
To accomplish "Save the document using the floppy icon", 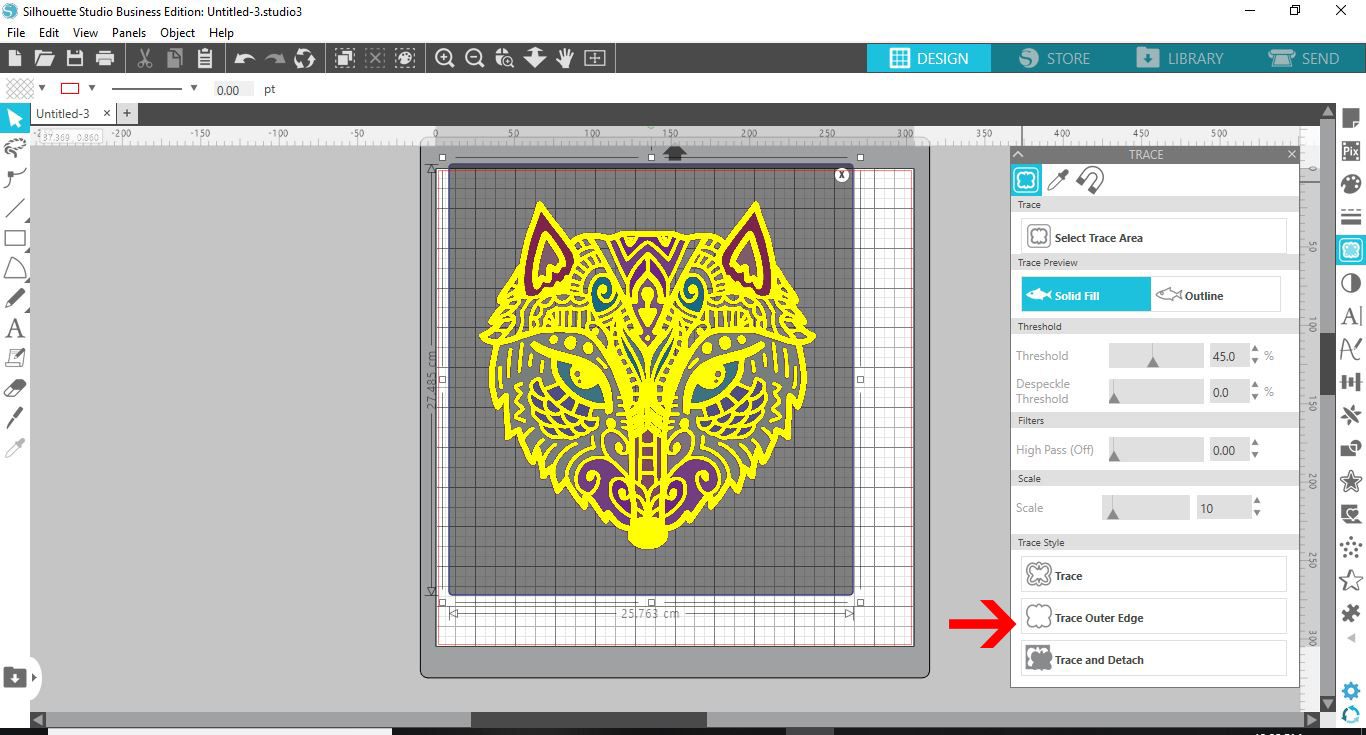I will tap(75, 58).
